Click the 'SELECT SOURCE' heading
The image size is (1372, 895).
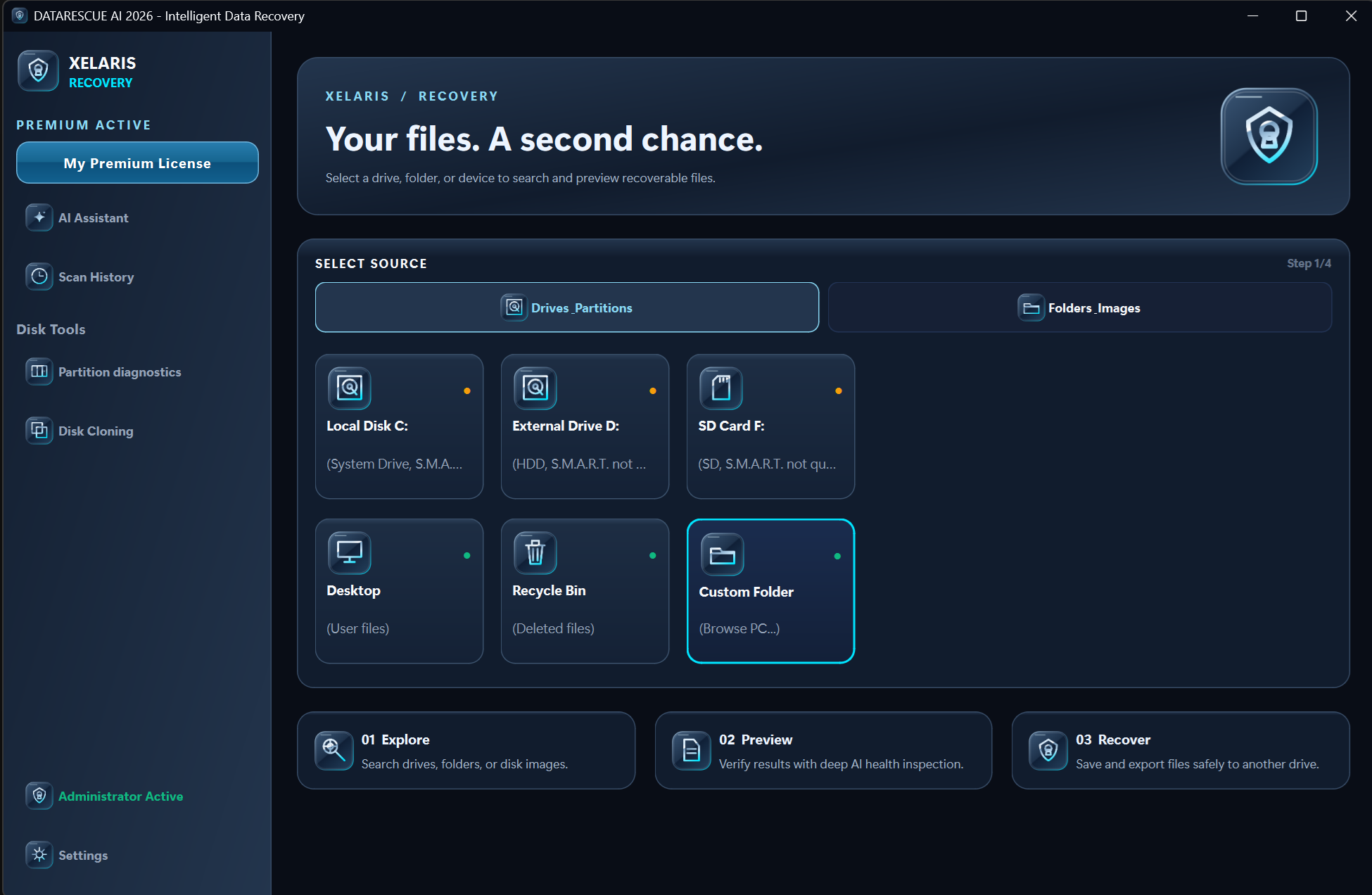click(371, 263)
